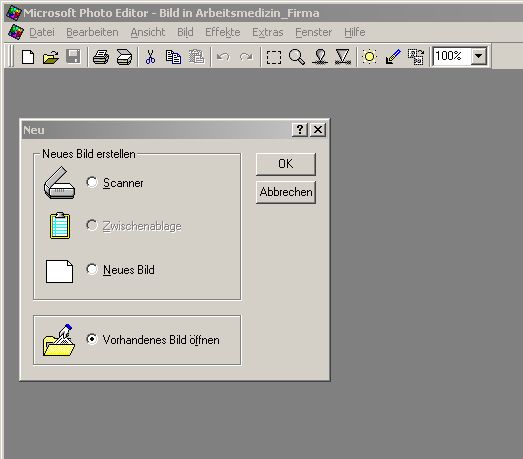Click the scanner picture in dialog
523x459 pixels.
[59, 183]
